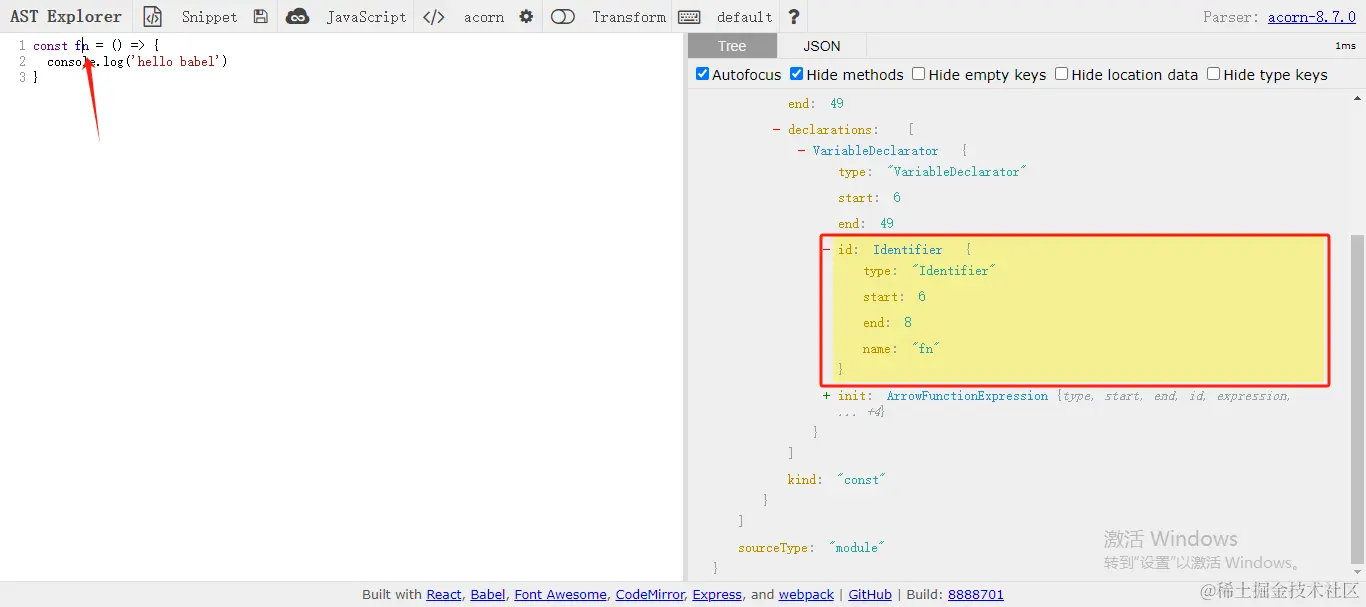
Task: Uncheck the Autofocus checkbox
Action: tap(702, 74)
